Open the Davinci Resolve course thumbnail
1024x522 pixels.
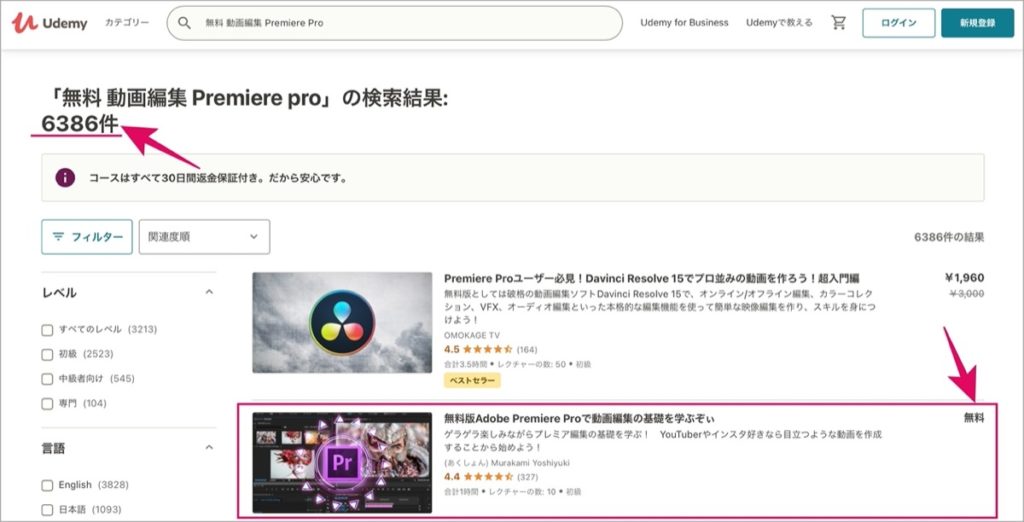point(342,323)
